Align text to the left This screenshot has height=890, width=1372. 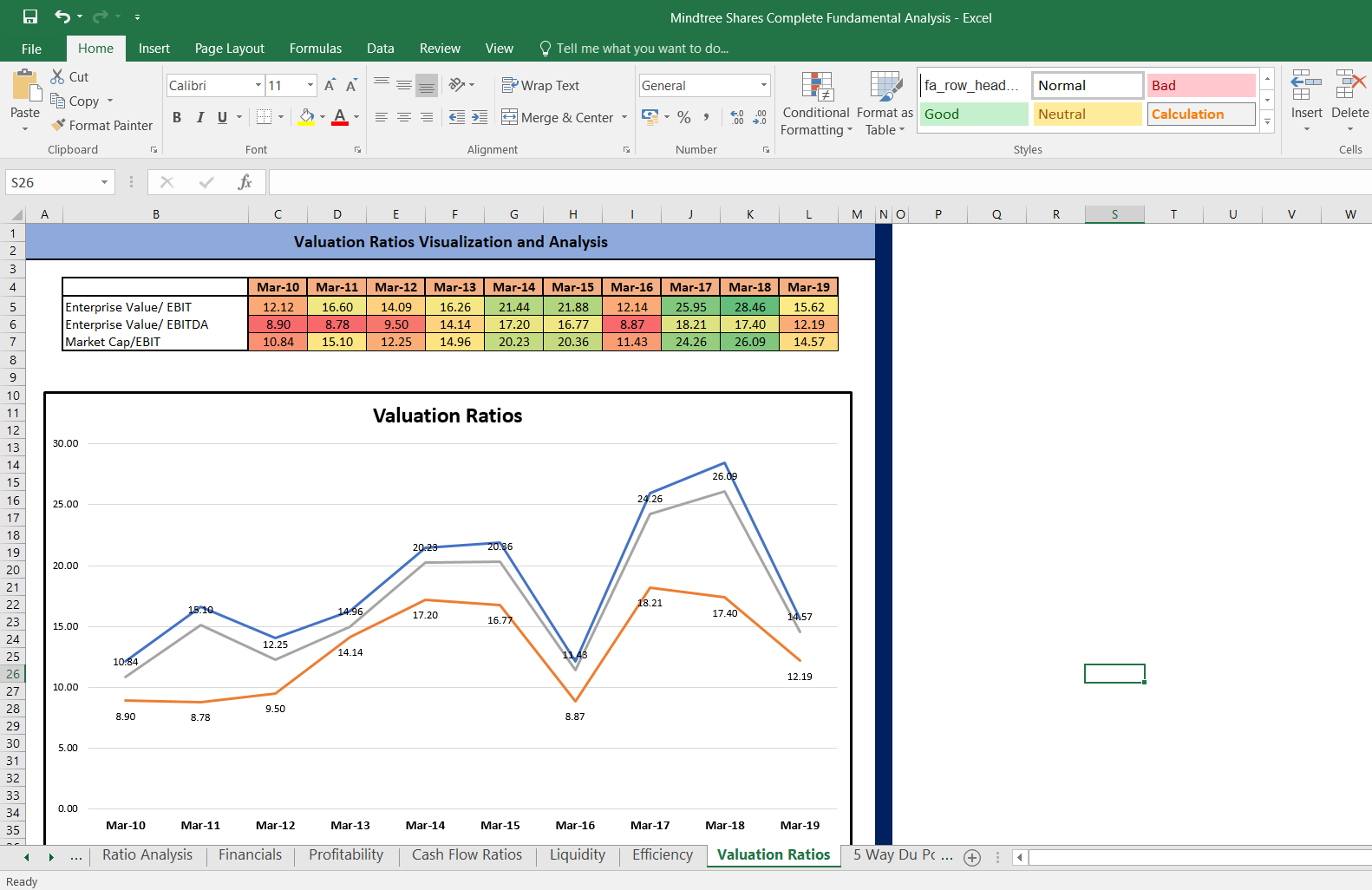click(382, 116)
